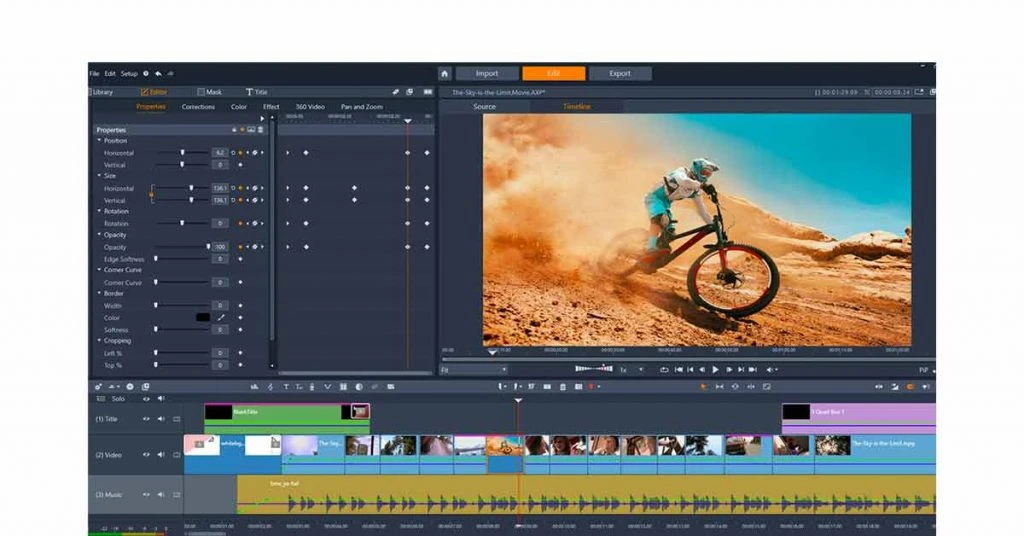Screen dimensions: 1024x536
Task: Mute the Music track audio
Action: coord(161,495)
